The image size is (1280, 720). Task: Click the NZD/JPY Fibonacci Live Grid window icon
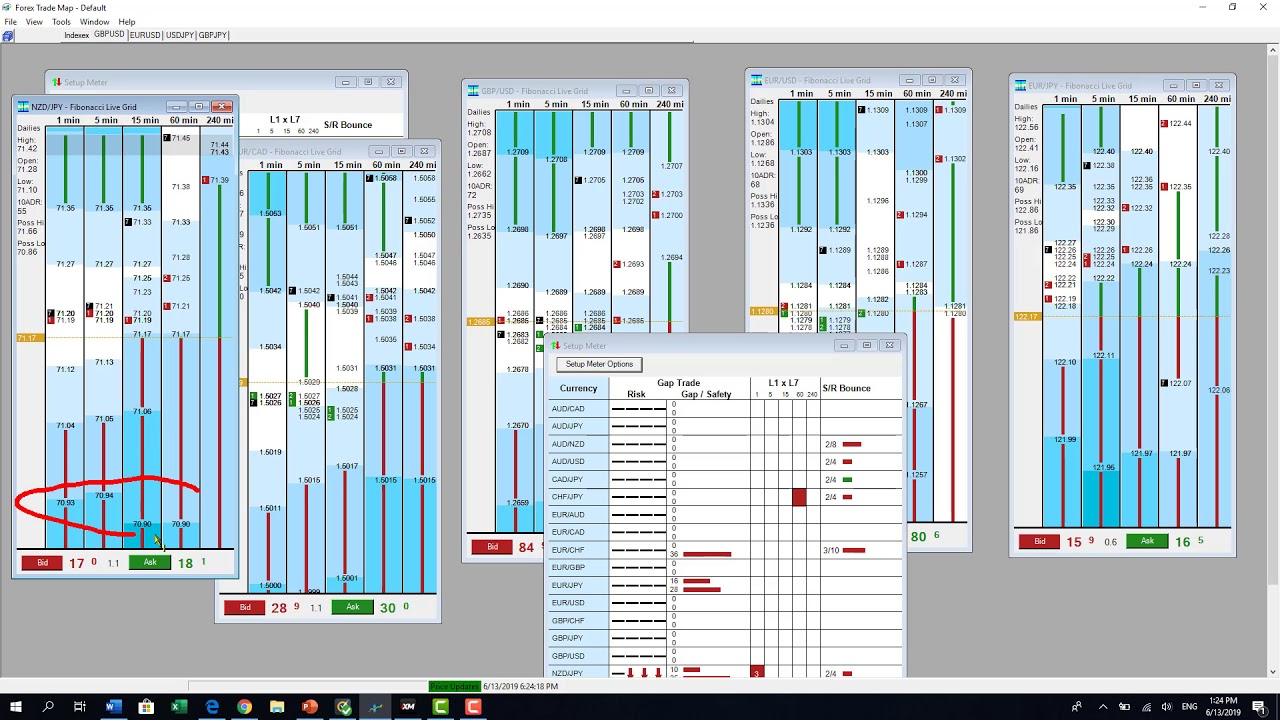[x=23, y=107]
